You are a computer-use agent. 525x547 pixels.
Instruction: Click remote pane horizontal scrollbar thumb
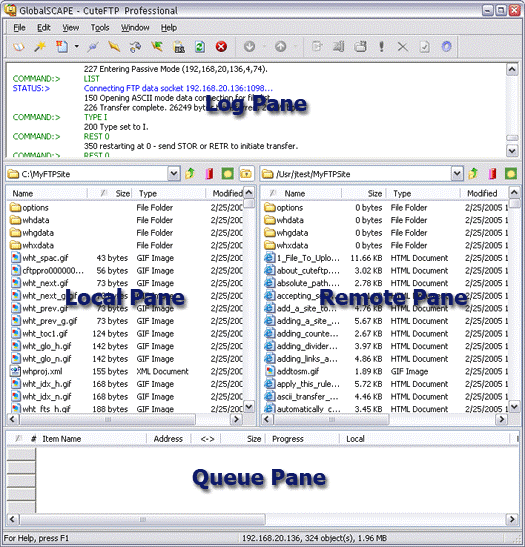pyautogui.click(x=331, y=419)
